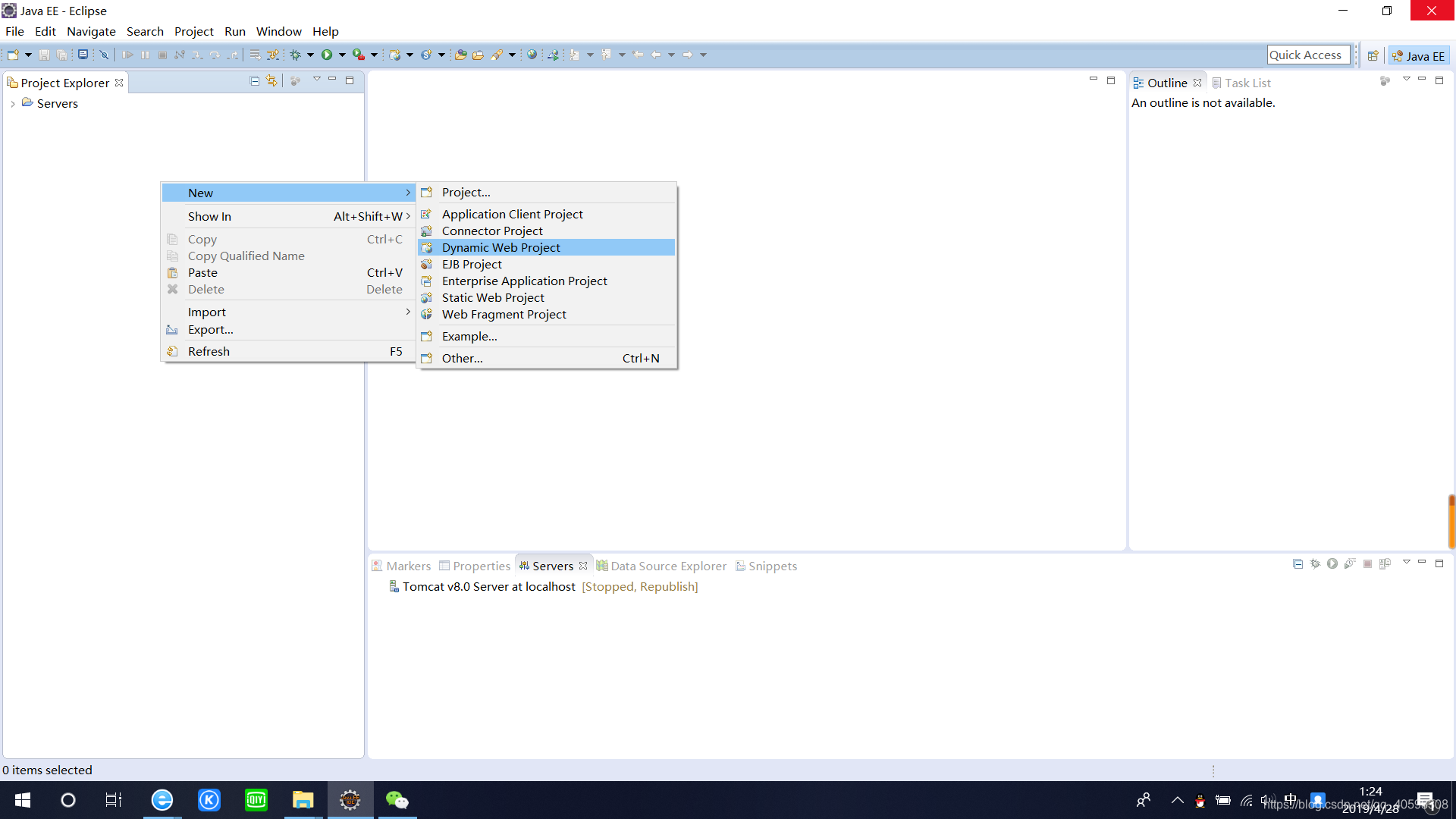Choose New in the context menu
The width and height of the screenshot is (1456, 819).
(x=288, y=193)
